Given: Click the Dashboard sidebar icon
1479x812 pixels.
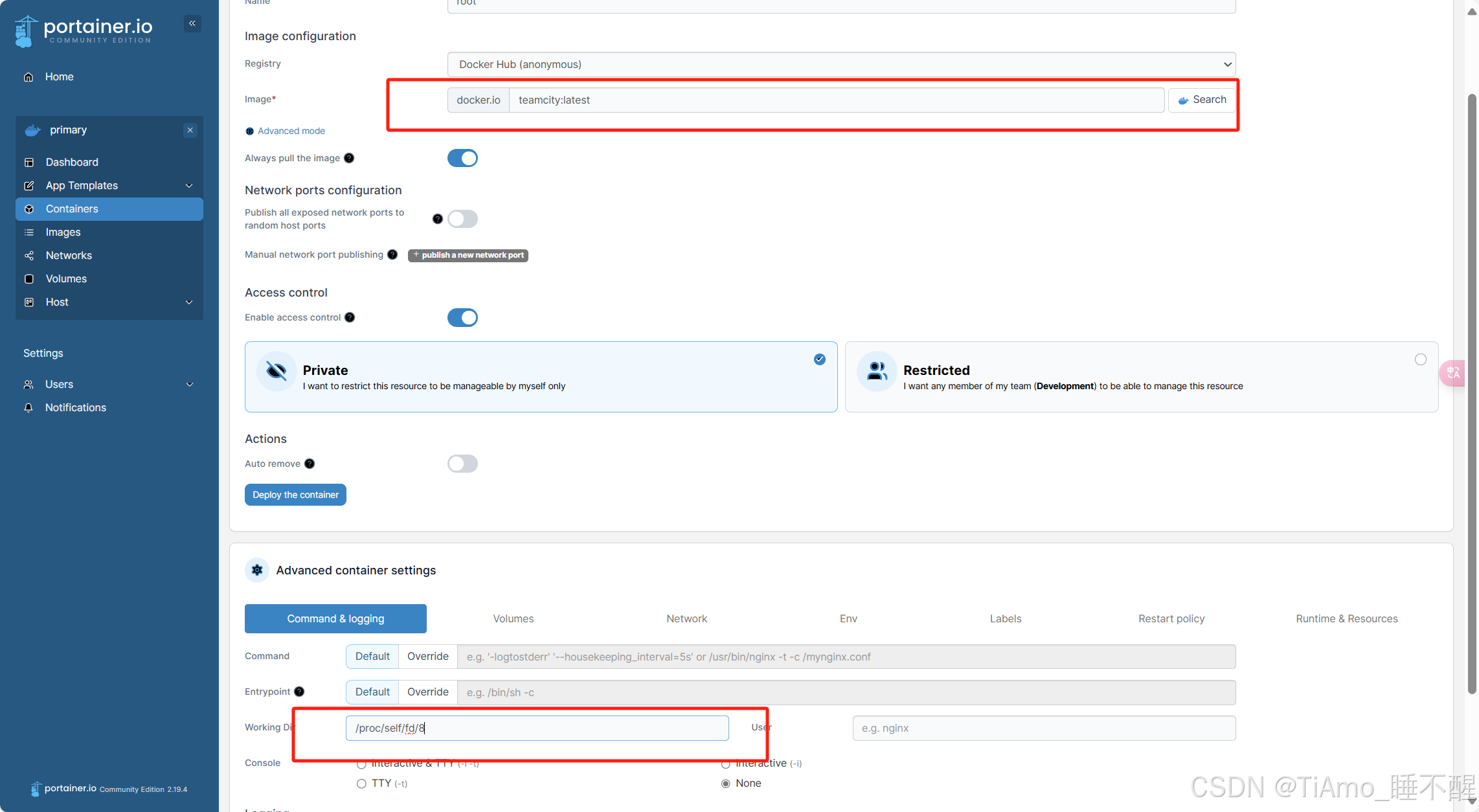Looking at the screenshot, I should click(x=29, y=163).
